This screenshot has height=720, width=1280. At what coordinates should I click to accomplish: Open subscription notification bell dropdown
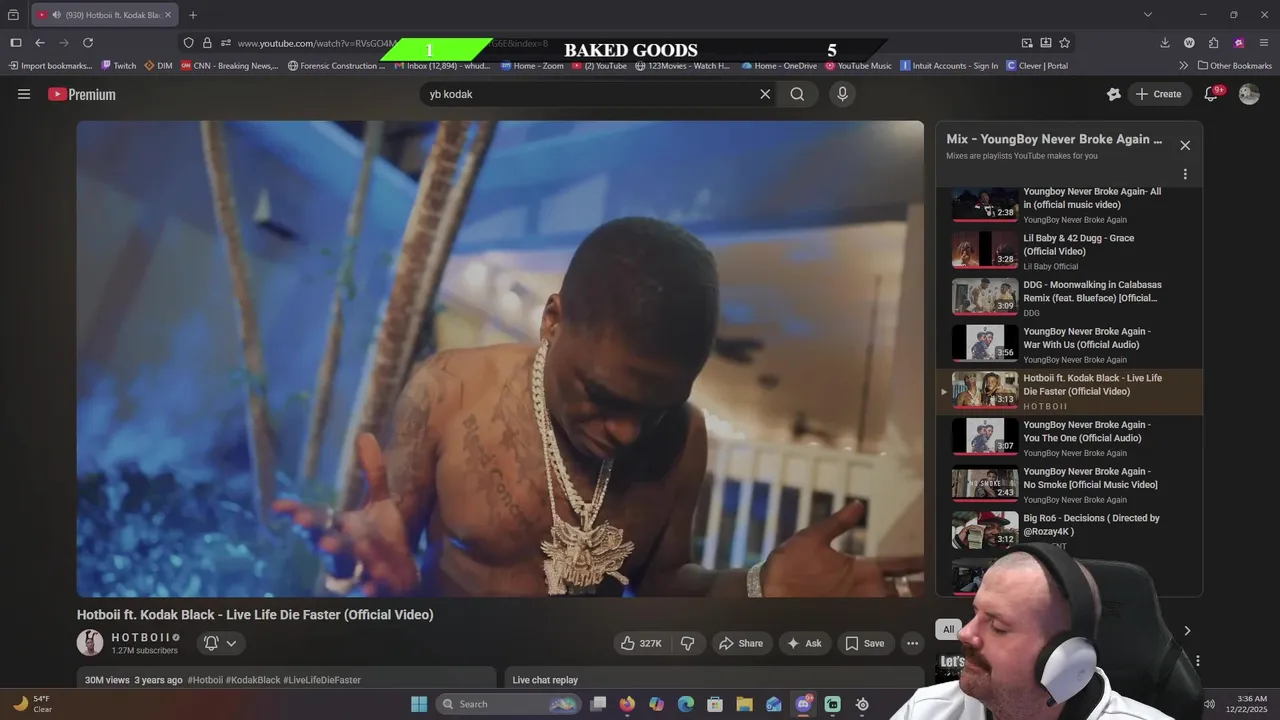point(221,643)
